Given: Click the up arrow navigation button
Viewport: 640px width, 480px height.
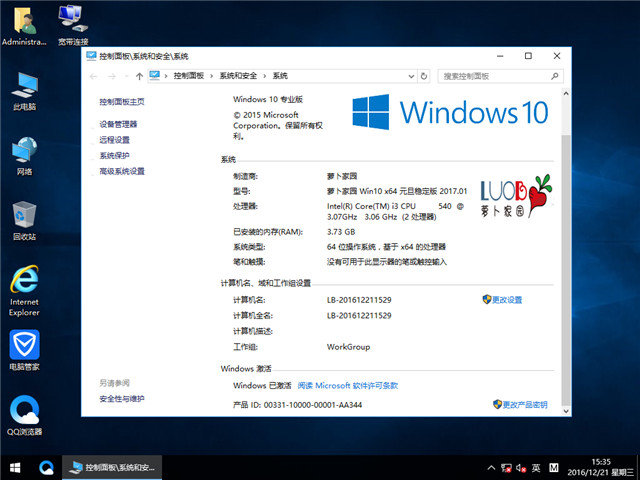Looking at the screenshot, I should click(x=139, y=75).
